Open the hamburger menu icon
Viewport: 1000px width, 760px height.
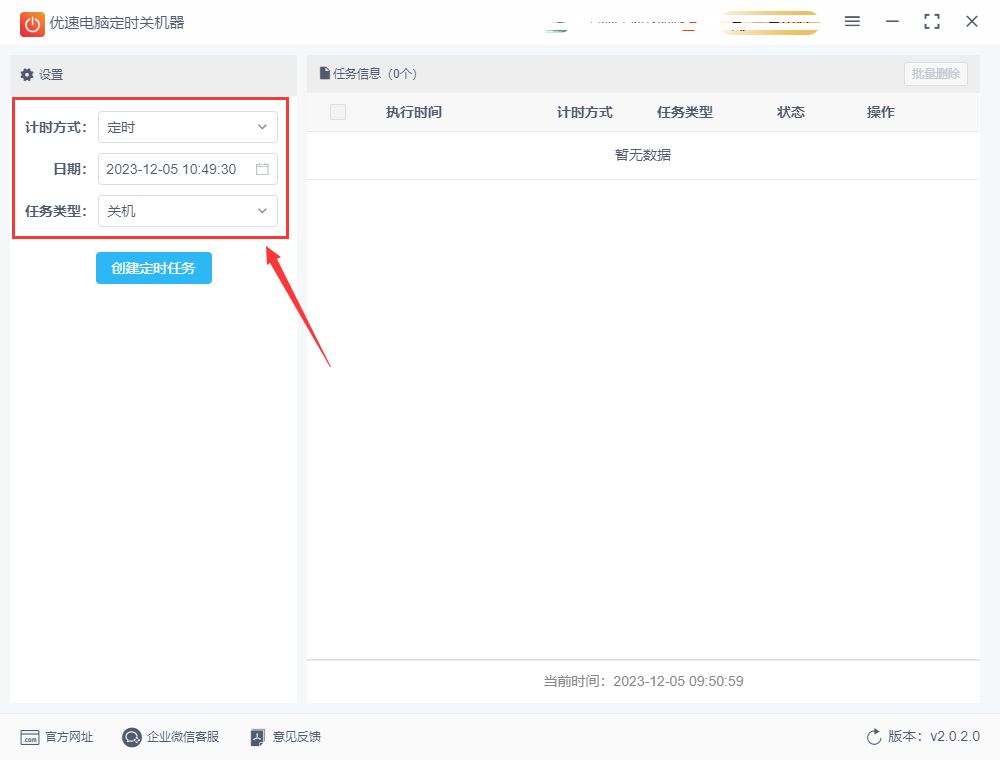(852, 22)
